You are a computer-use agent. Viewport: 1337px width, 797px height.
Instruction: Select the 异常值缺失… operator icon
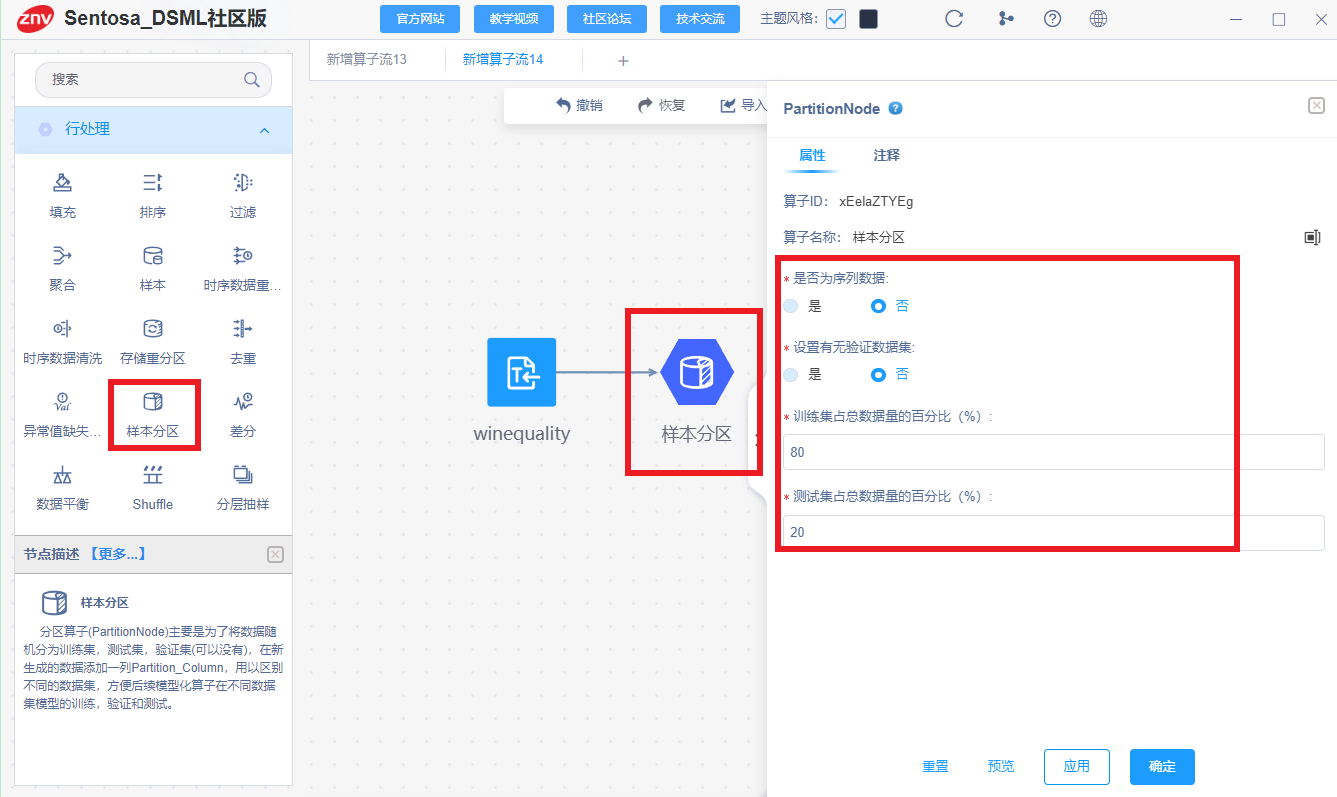[62, 402]
